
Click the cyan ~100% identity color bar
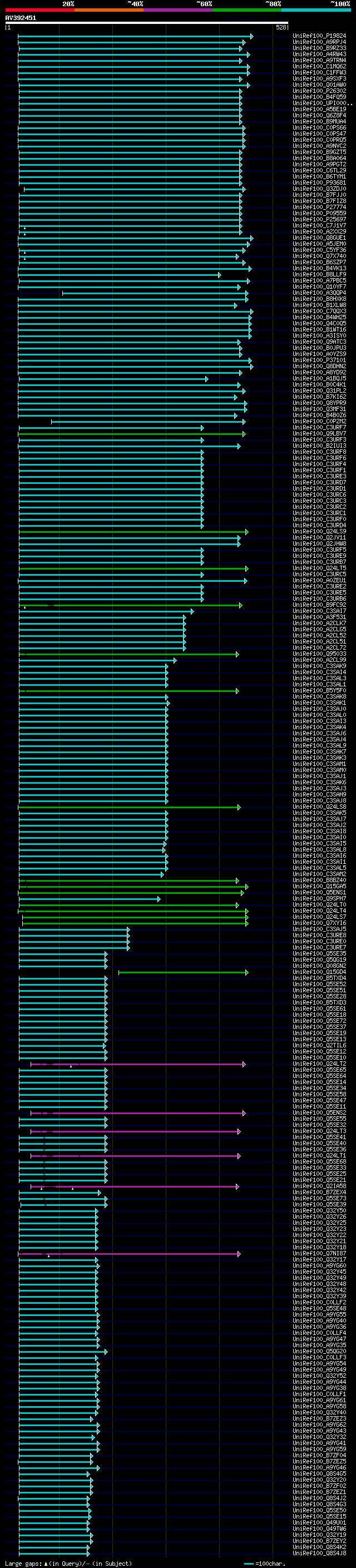(316, 10)
